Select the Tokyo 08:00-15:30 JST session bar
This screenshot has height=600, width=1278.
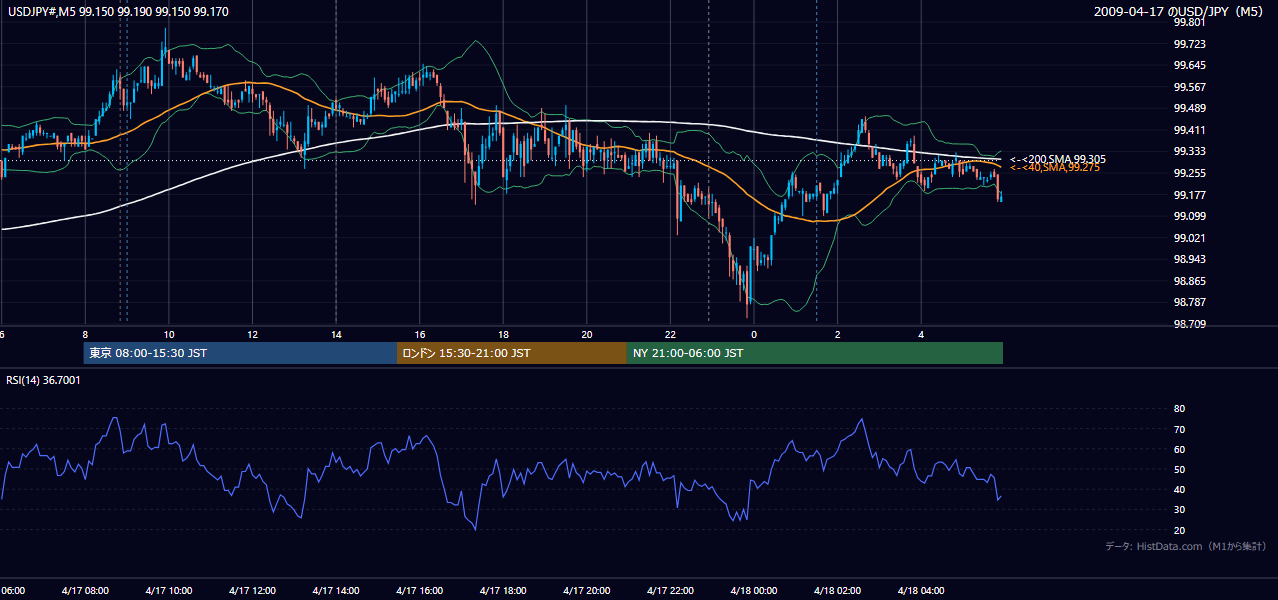coord(240,353)
